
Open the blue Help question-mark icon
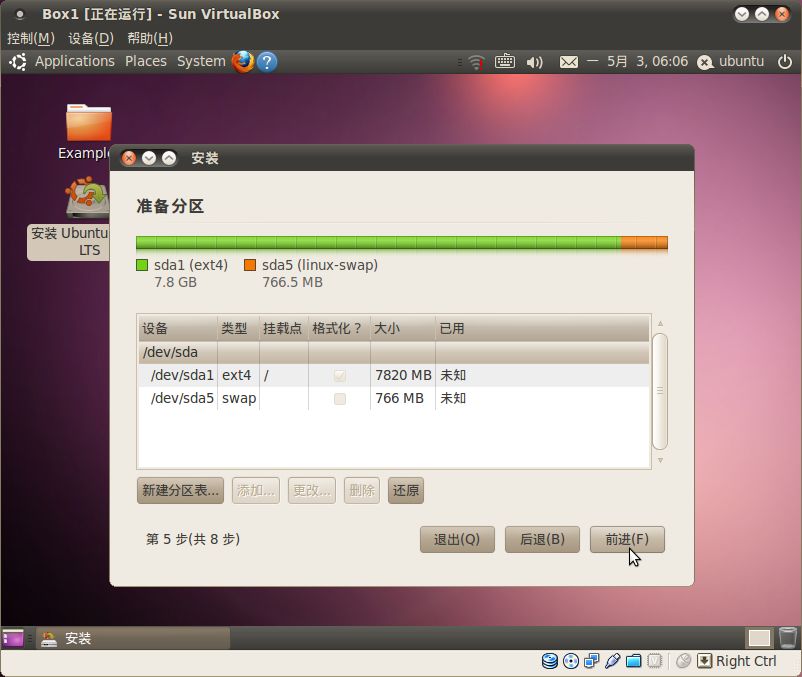(267, 62)
